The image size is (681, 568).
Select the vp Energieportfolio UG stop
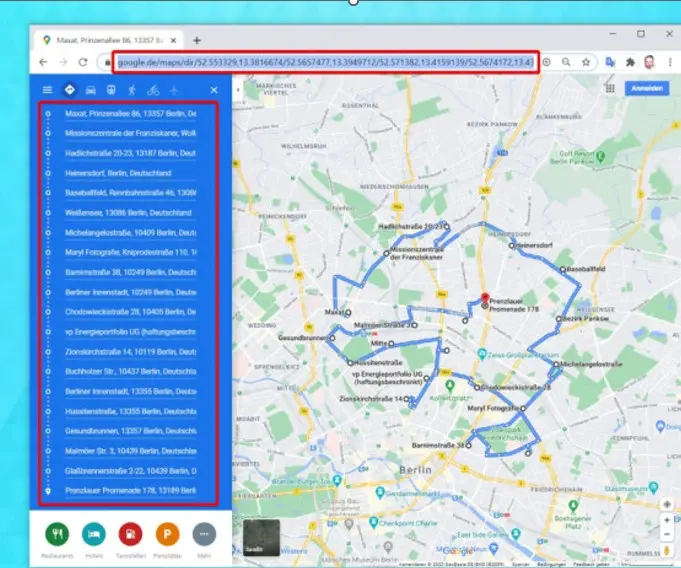[130, 332]
